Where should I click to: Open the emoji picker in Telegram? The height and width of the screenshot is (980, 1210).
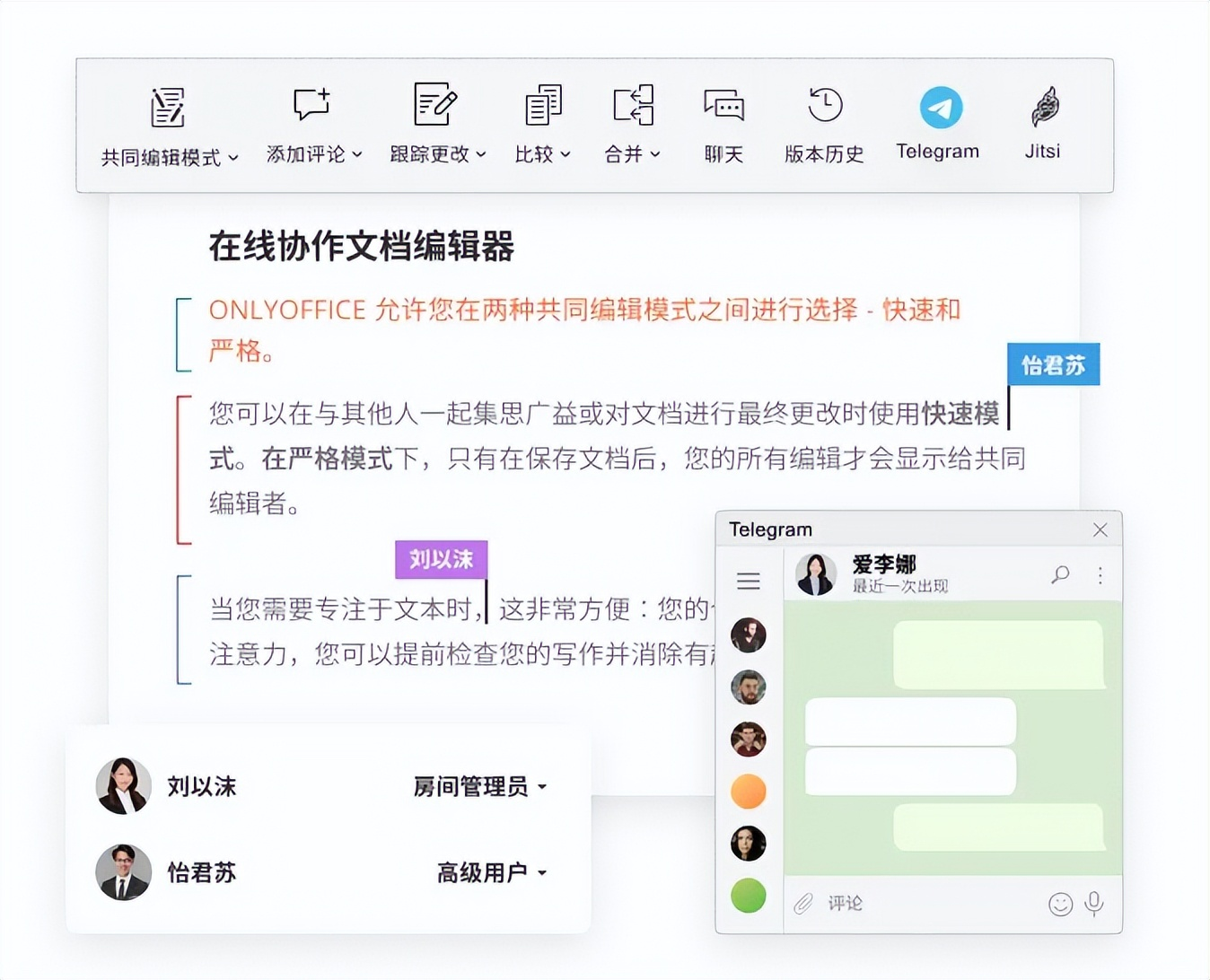pyautogui.click(x=1061, y=904)
